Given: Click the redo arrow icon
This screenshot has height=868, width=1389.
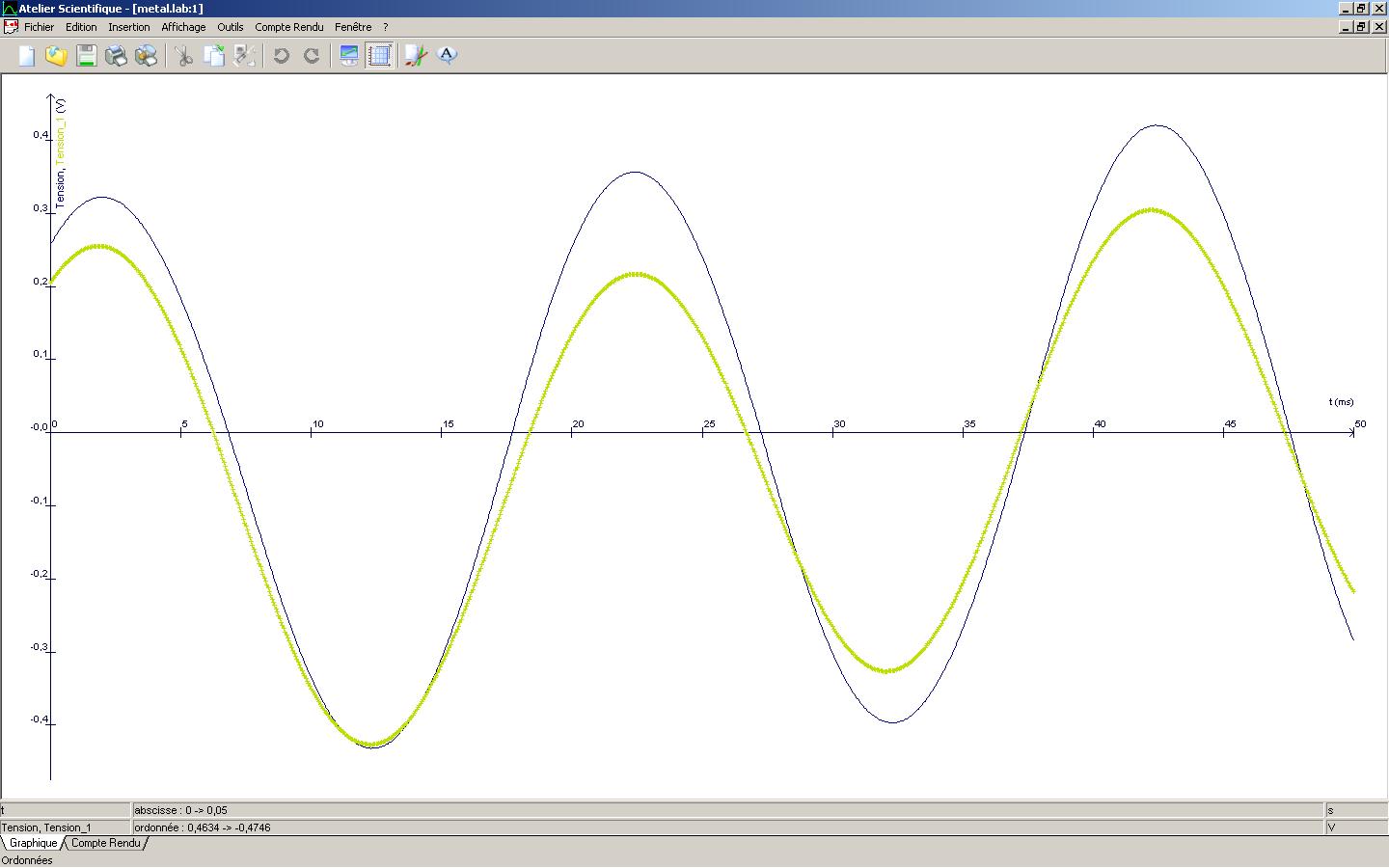Looking at the screenshot, I should [312, 56].
